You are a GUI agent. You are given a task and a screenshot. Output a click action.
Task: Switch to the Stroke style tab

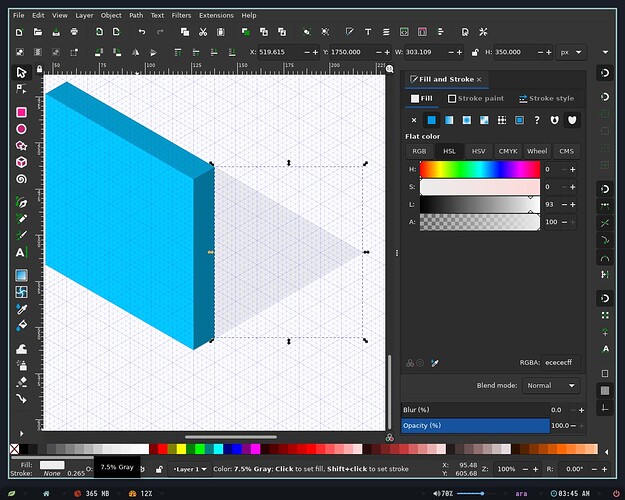pyautogui.click(x=546, y=98)
